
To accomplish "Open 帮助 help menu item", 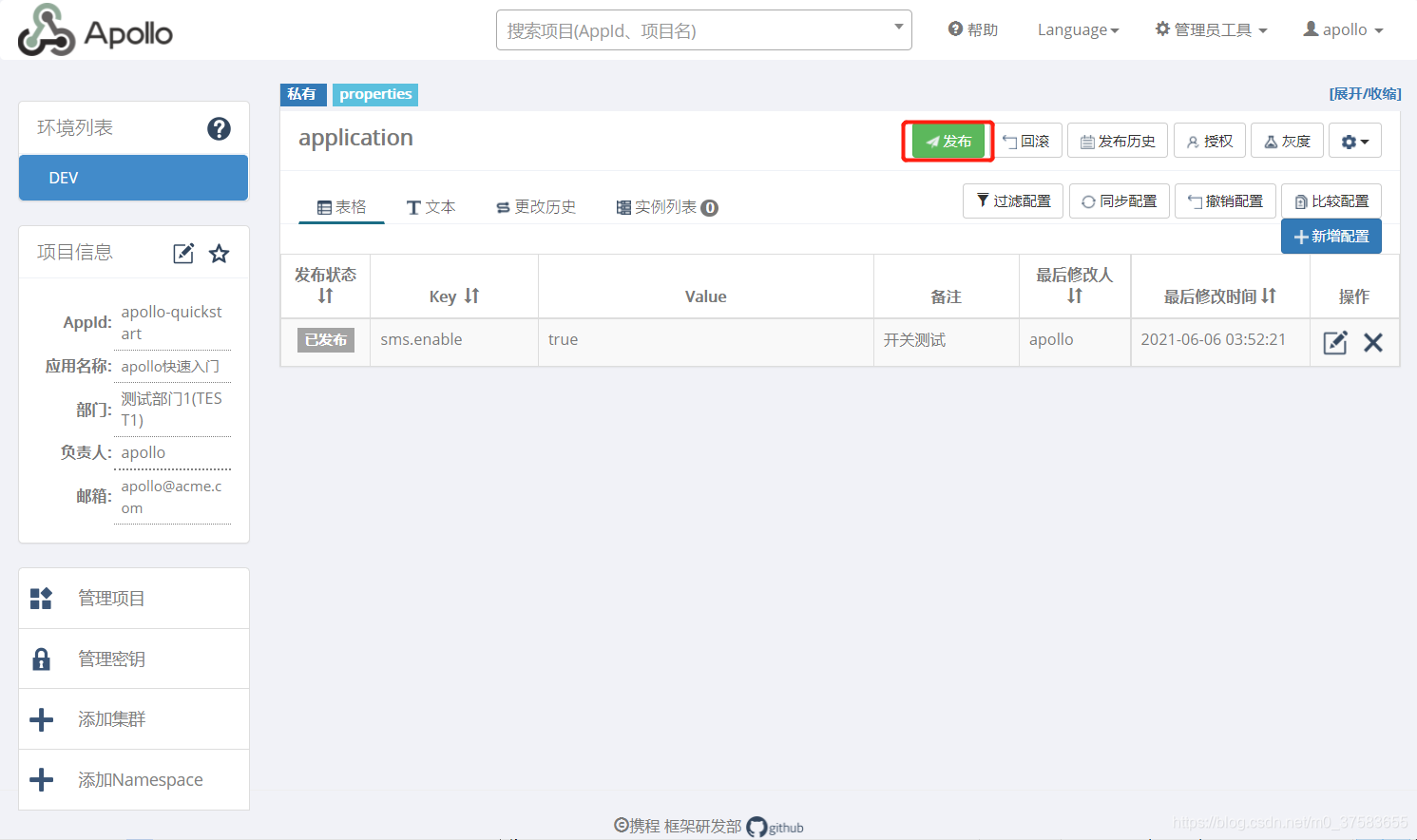I will click(973, 30).
